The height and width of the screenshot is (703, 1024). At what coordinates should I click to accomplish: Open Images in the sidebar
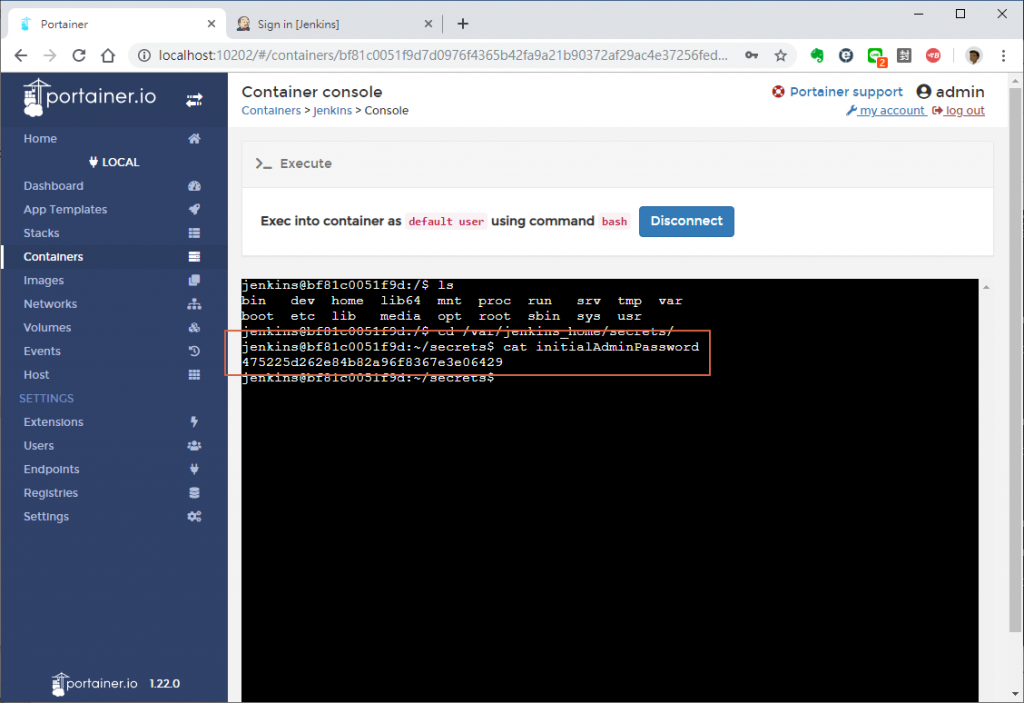pos(115,280)
